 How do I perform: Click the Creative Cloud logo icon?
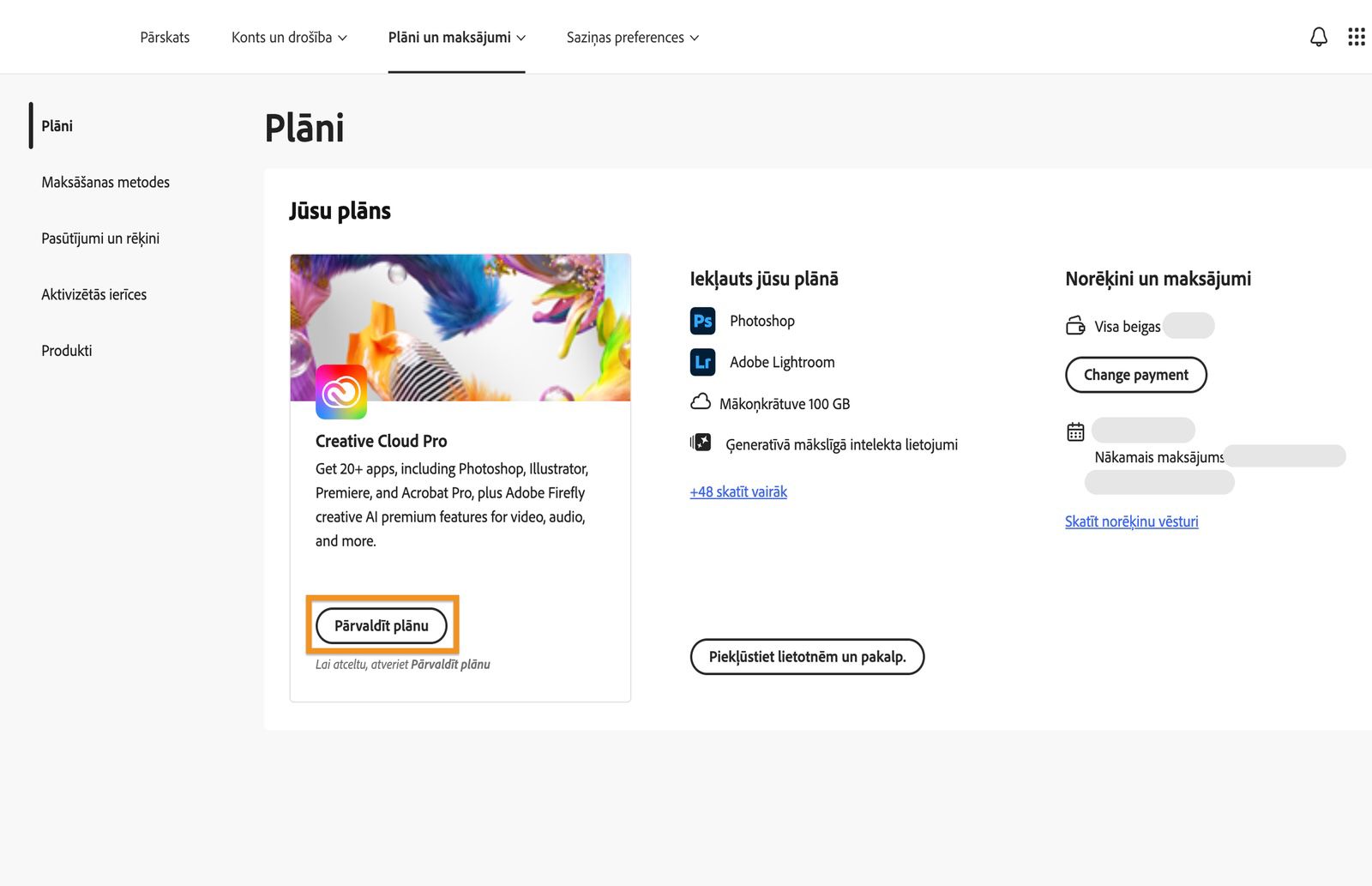341,392
